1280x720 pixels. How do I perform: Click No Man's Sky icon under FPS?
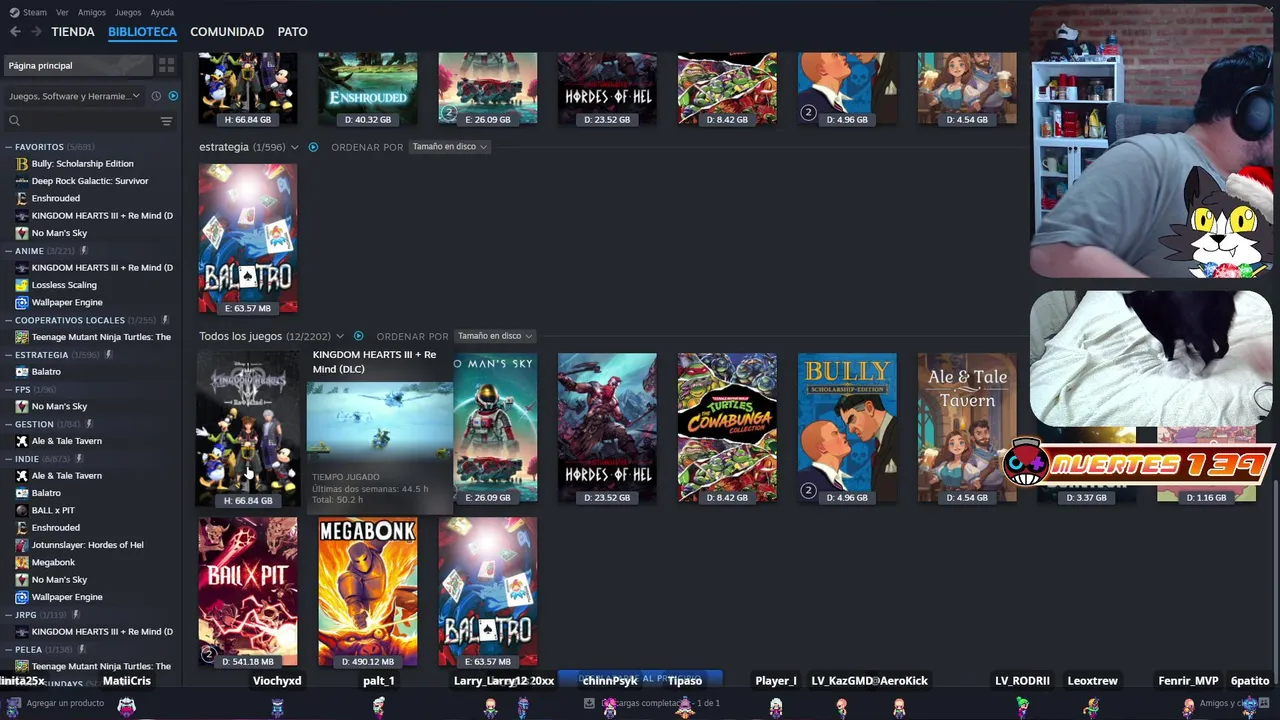click(22, 406)
